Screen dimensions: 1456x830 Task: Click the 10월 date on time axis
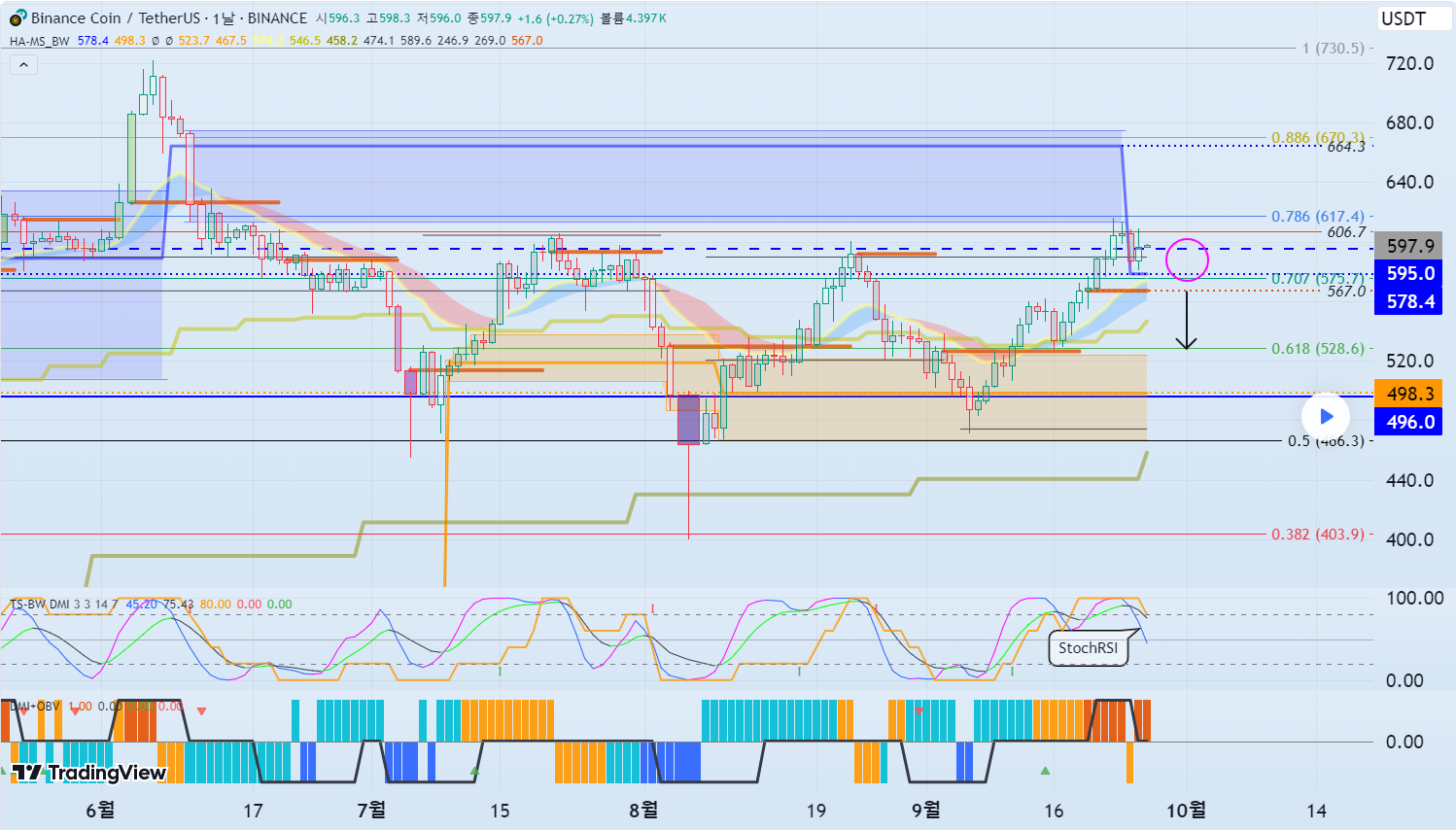coord(1186,811)
